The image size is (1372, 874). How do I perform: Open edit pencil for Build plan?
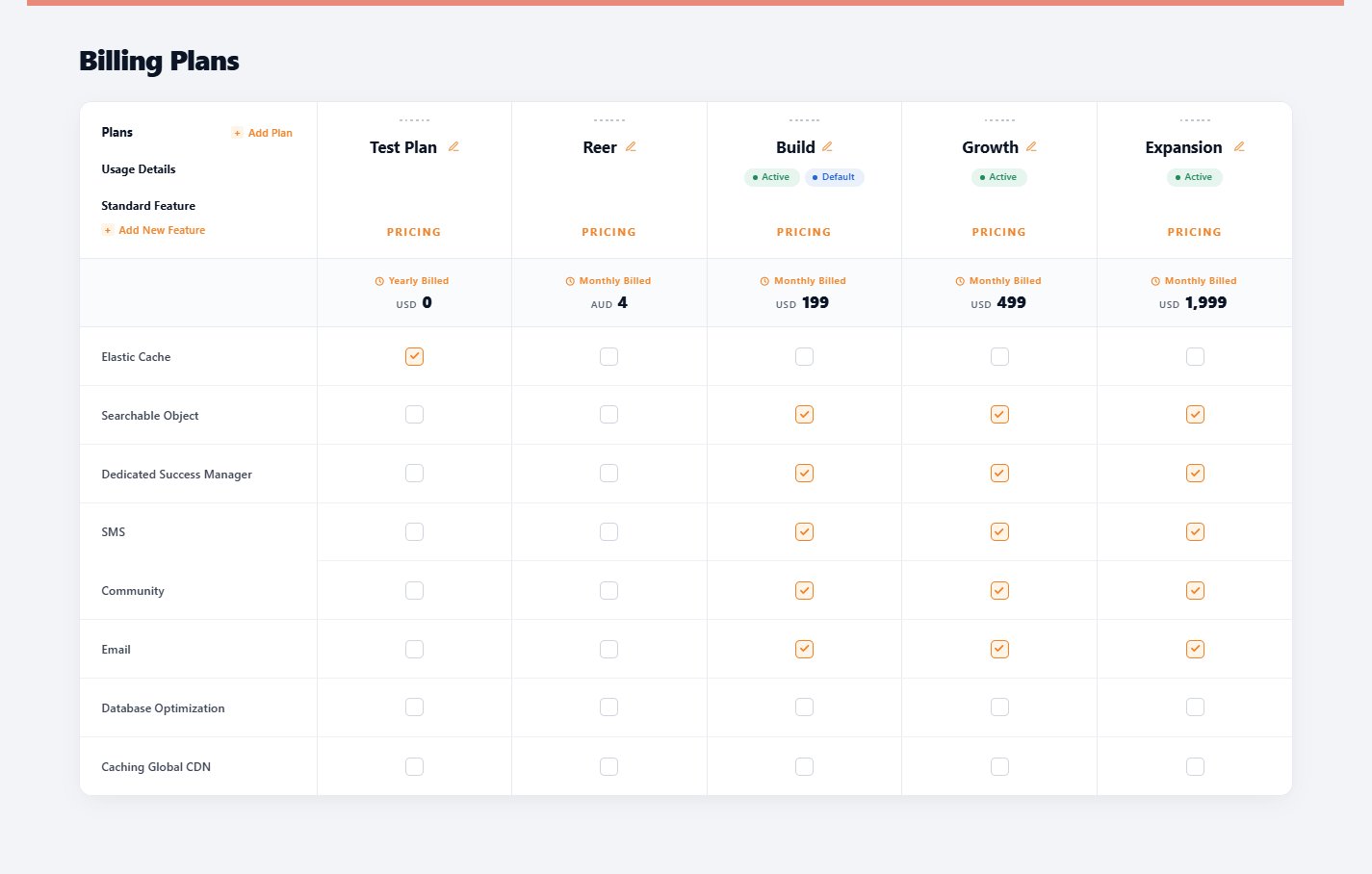coord(827,147)
